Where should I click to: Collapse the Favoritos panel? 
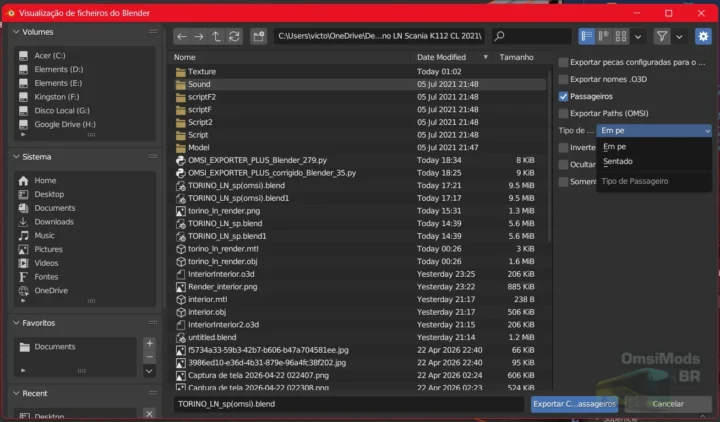click(16, 323)
